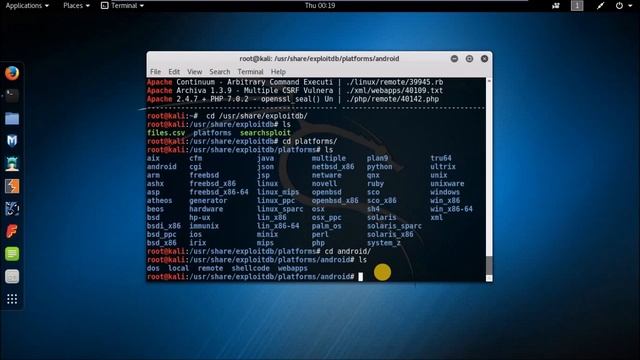Click the 'files.csv' entry text

pos(166,133)
